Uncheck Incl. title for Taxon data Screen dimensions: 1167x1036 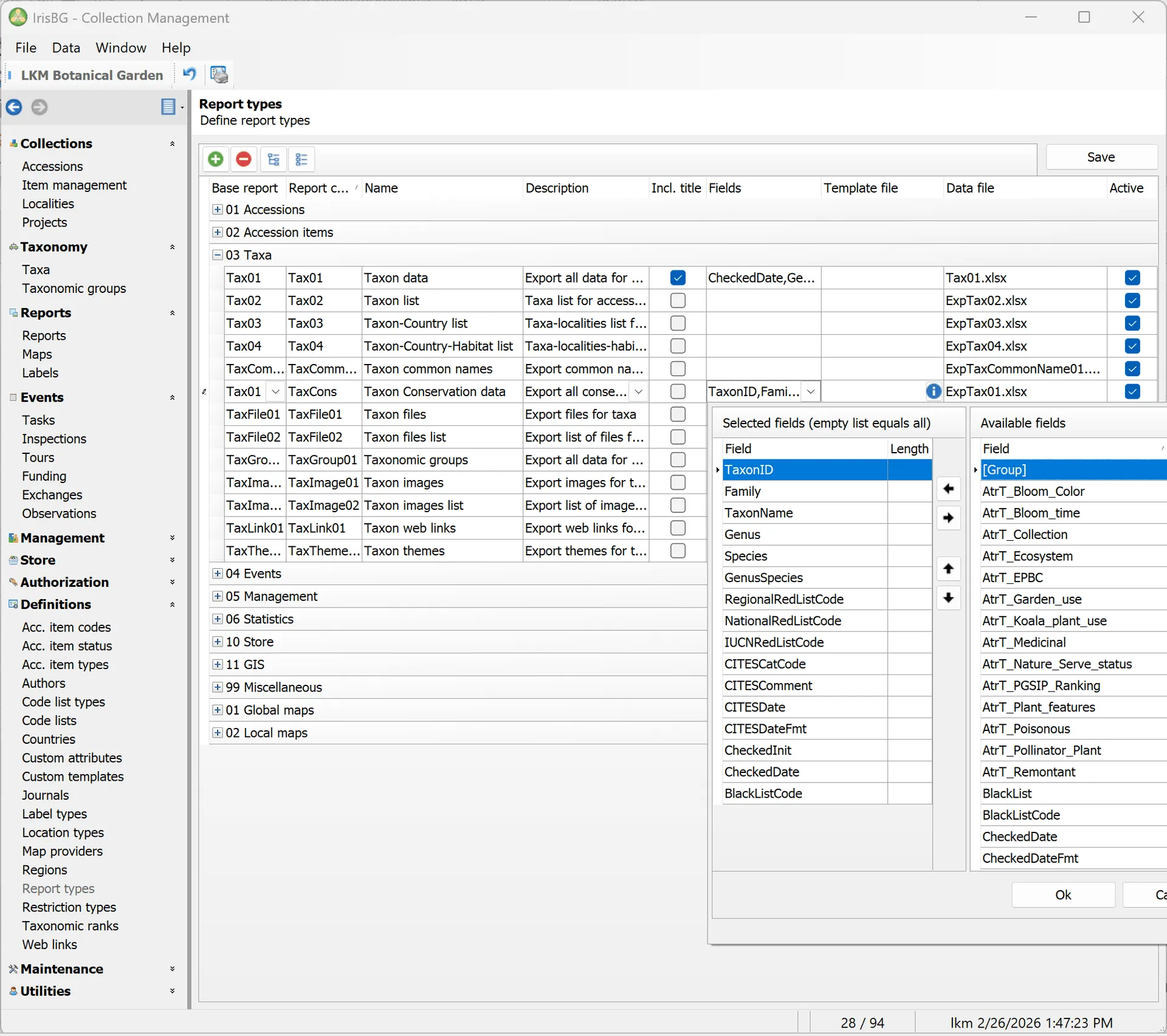[x=678, y=278]
